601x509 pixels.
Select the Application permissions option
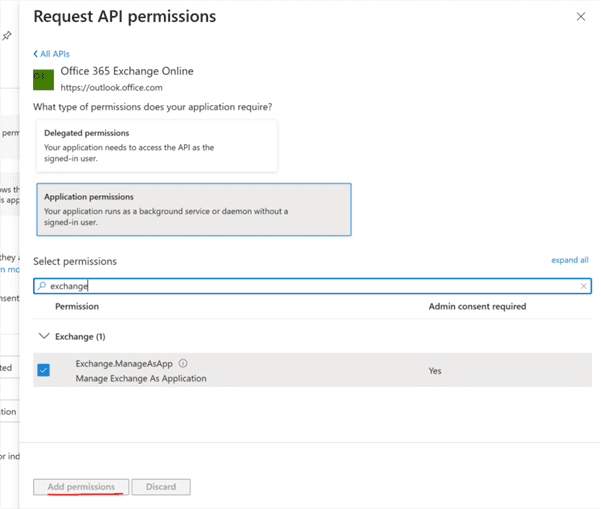(x=193, y=210)
